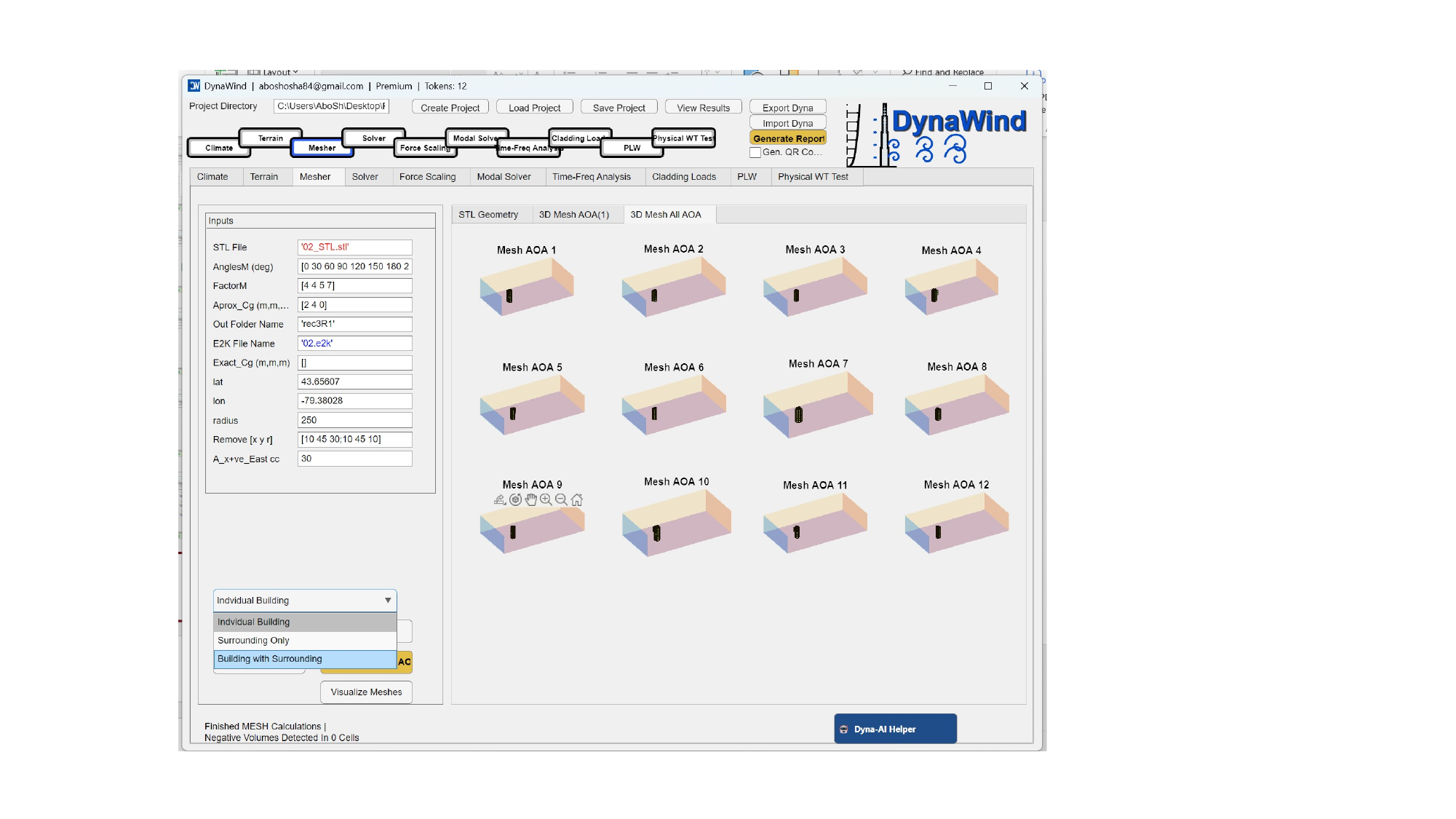This screenshot has width=1456, height=819.
Task: Open the Cladding Loads flow block
Action: [578, 138]
